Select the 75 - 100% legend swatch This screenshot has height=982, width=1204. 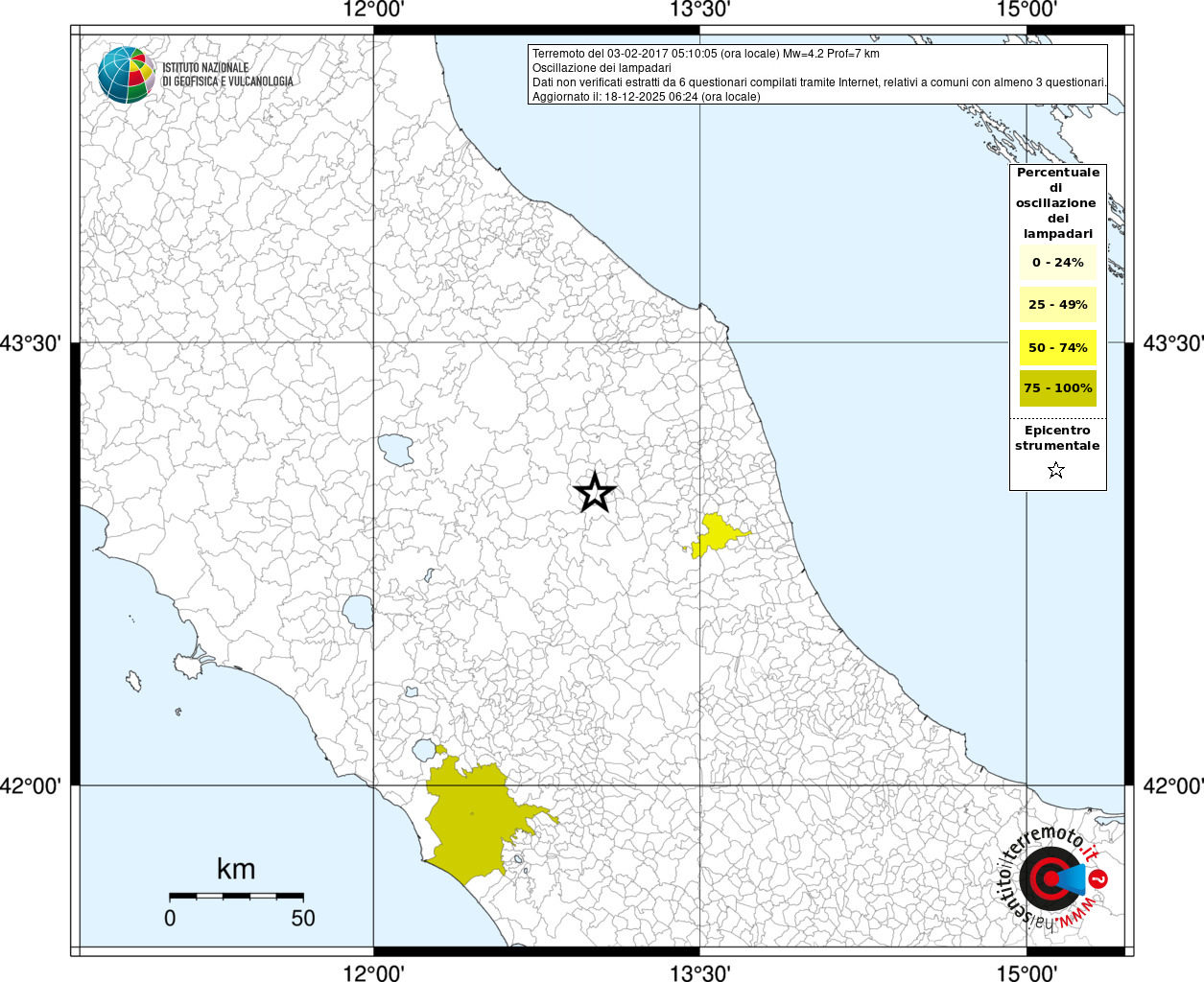click(x=1057, y=388)
